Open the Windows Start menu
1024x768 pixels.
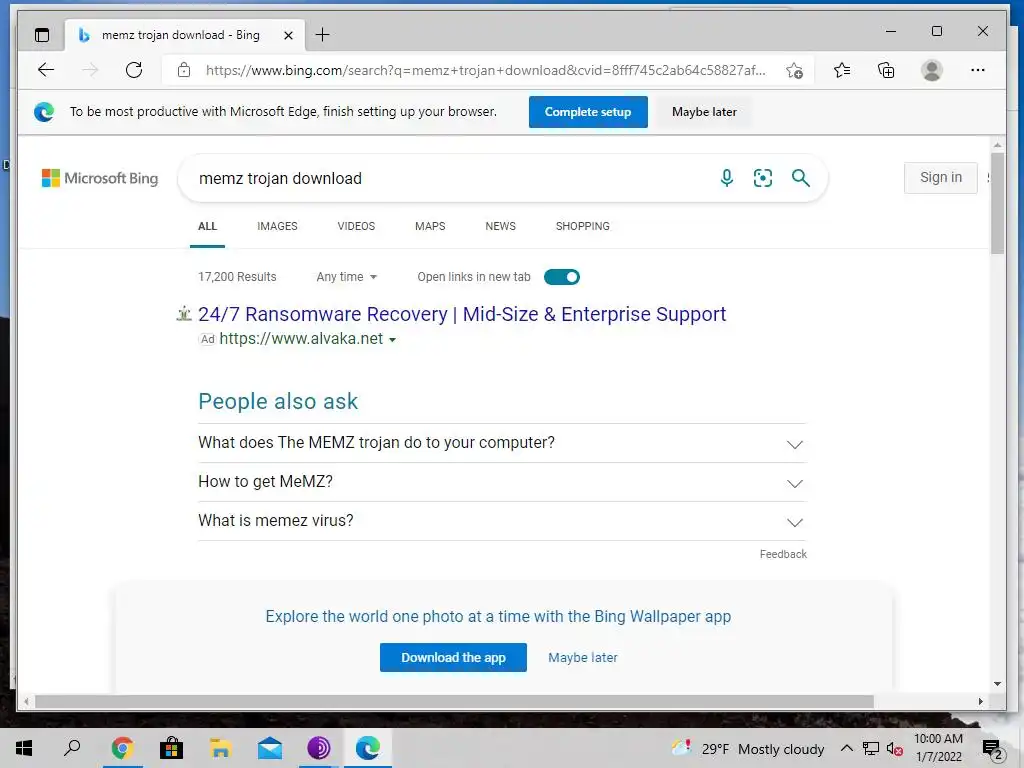point(24,748)
